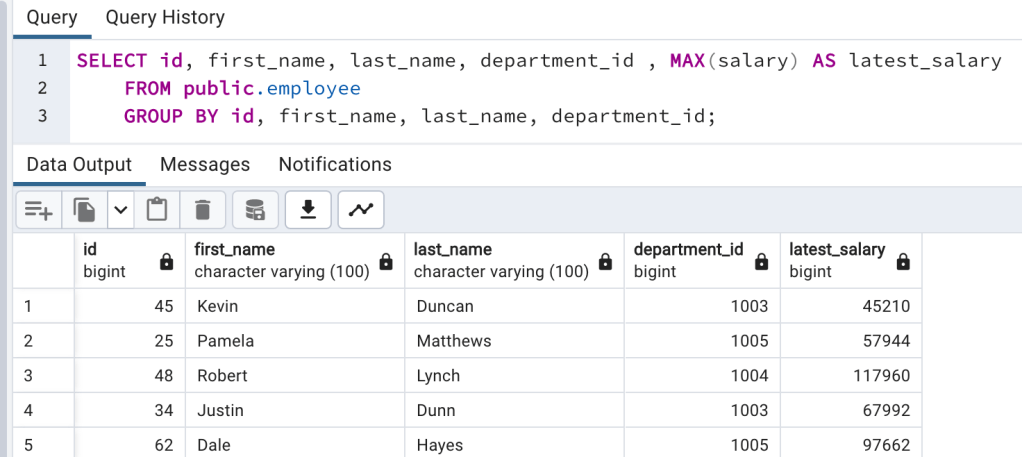Click the Copy icon in results toolbar
The width and height of the screenshot is (1022, 457).
click(84, 210)
